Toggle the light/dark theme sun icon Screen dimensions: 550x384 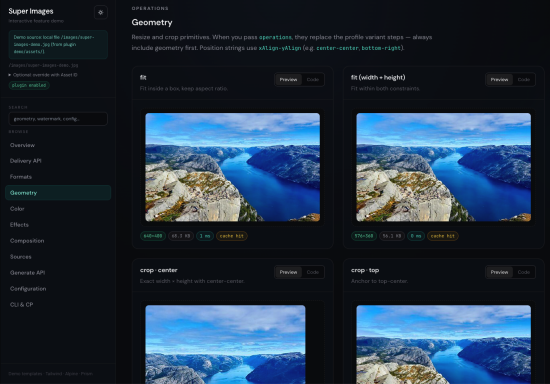tap(101, 13)
